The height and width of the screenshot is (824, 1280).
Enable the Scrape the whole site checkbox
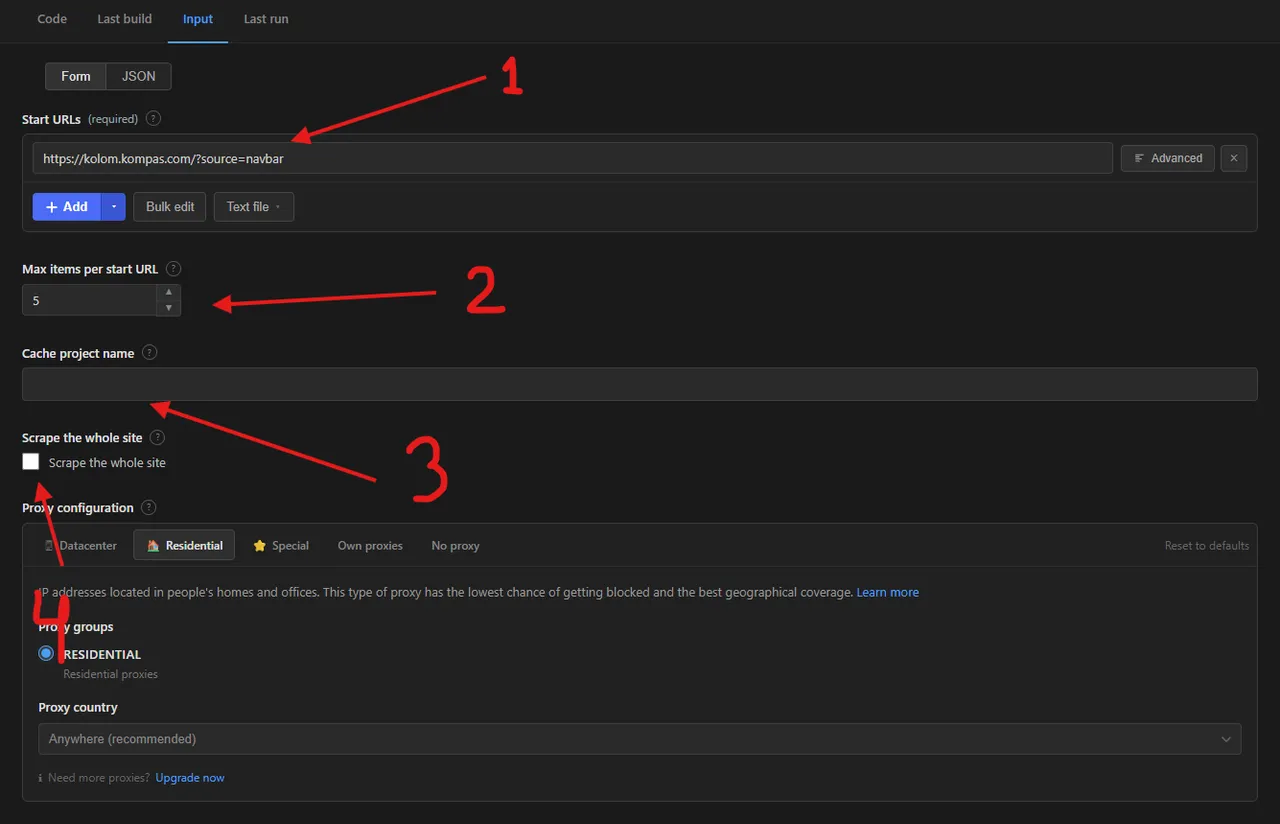click(x=31, y=462)
